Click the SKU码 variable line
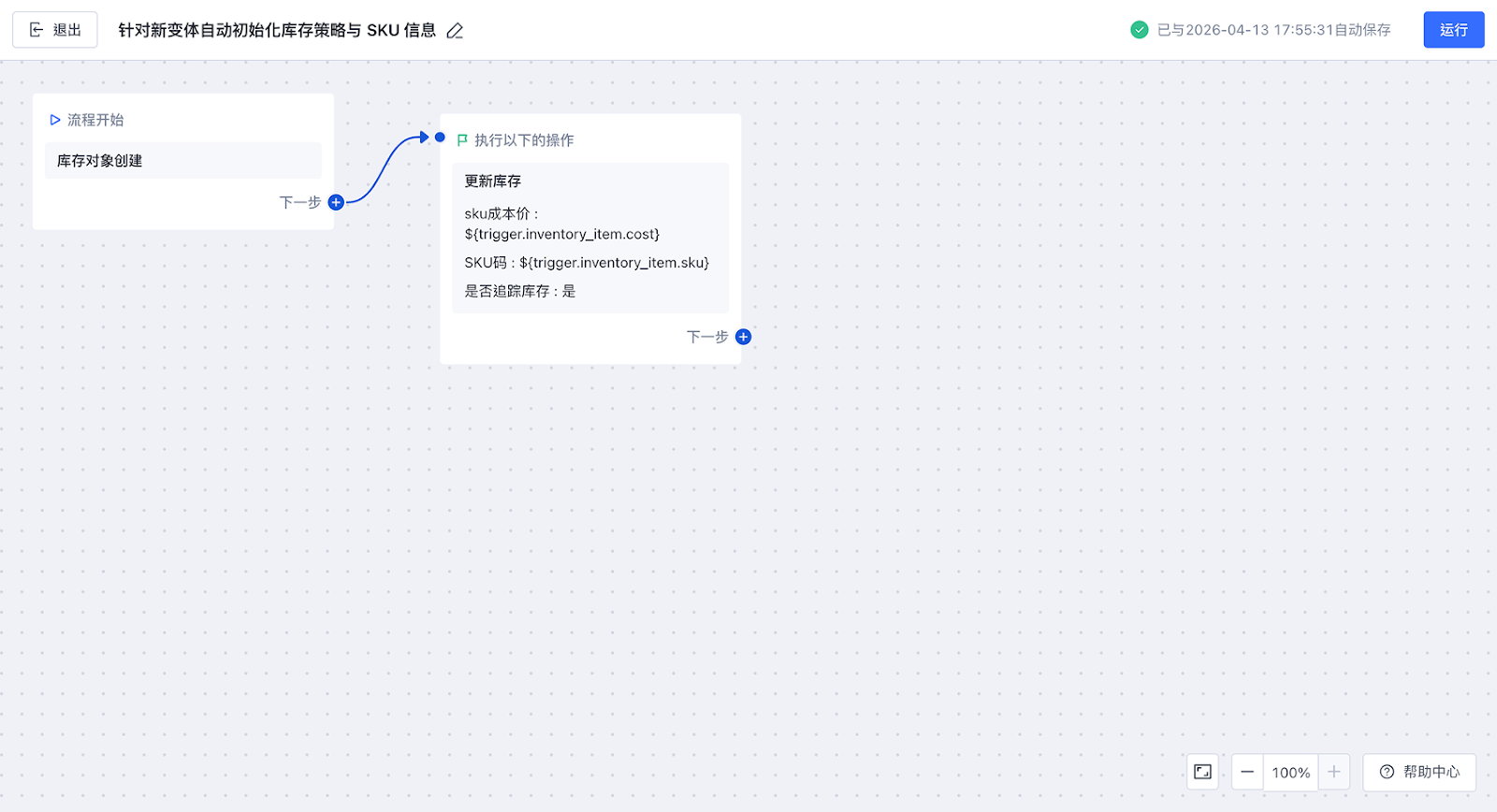 click(587, 263)
